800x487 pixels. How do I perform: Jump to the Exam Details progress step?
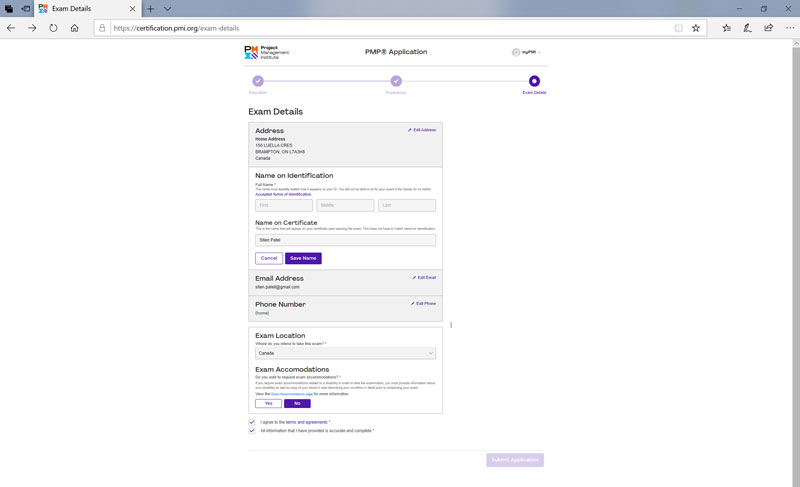[x=534, y=81]
